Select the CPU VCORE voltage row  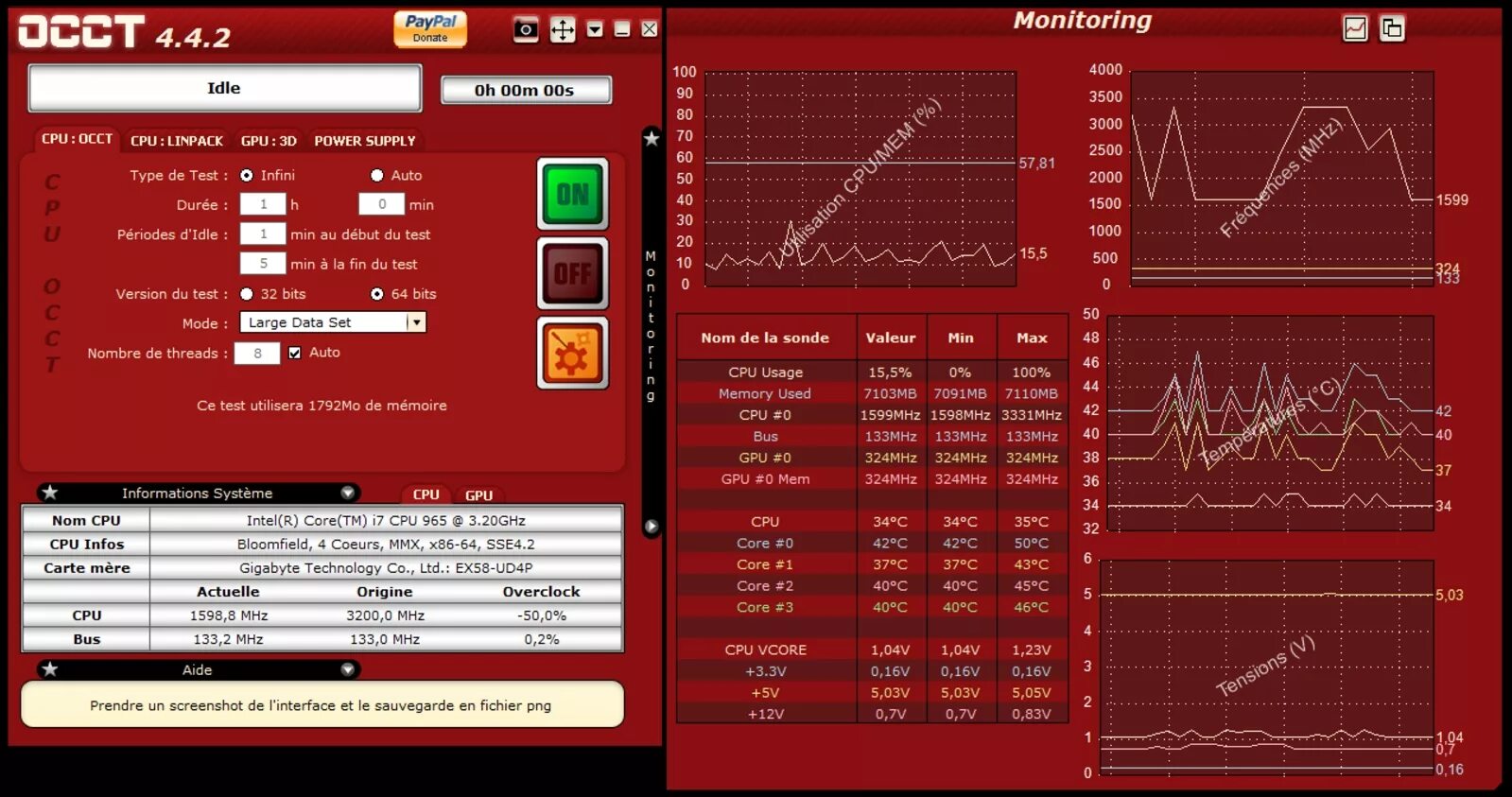(872, 650)
